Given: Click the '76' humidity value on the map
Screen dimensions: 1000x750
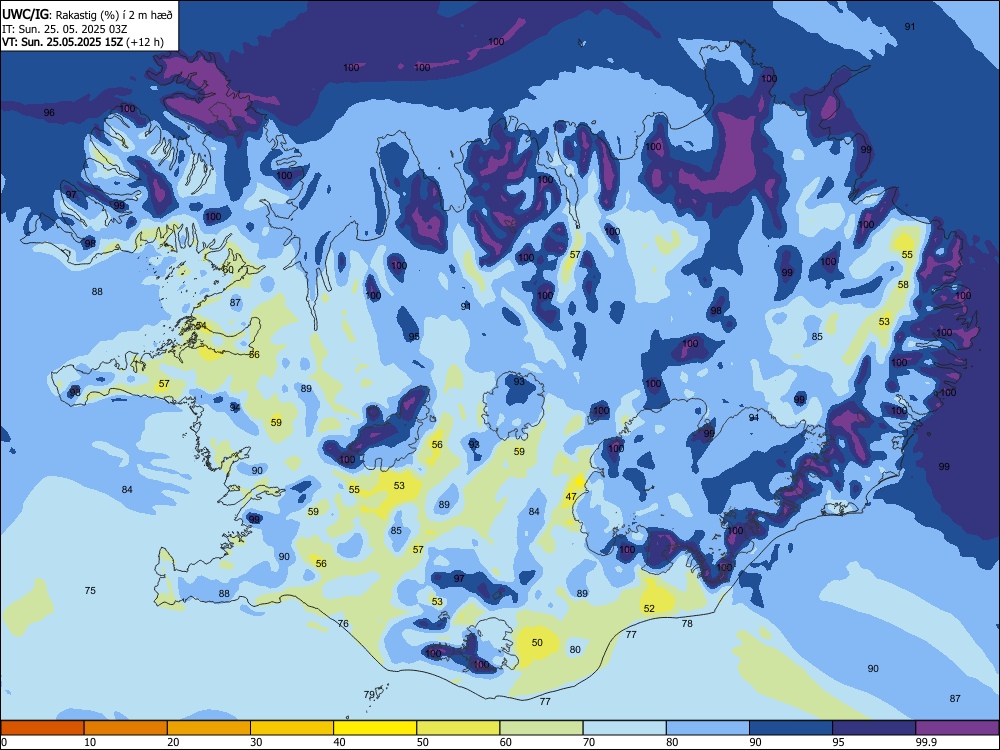Looking at the screenshot, I should [x=343, y=623].
